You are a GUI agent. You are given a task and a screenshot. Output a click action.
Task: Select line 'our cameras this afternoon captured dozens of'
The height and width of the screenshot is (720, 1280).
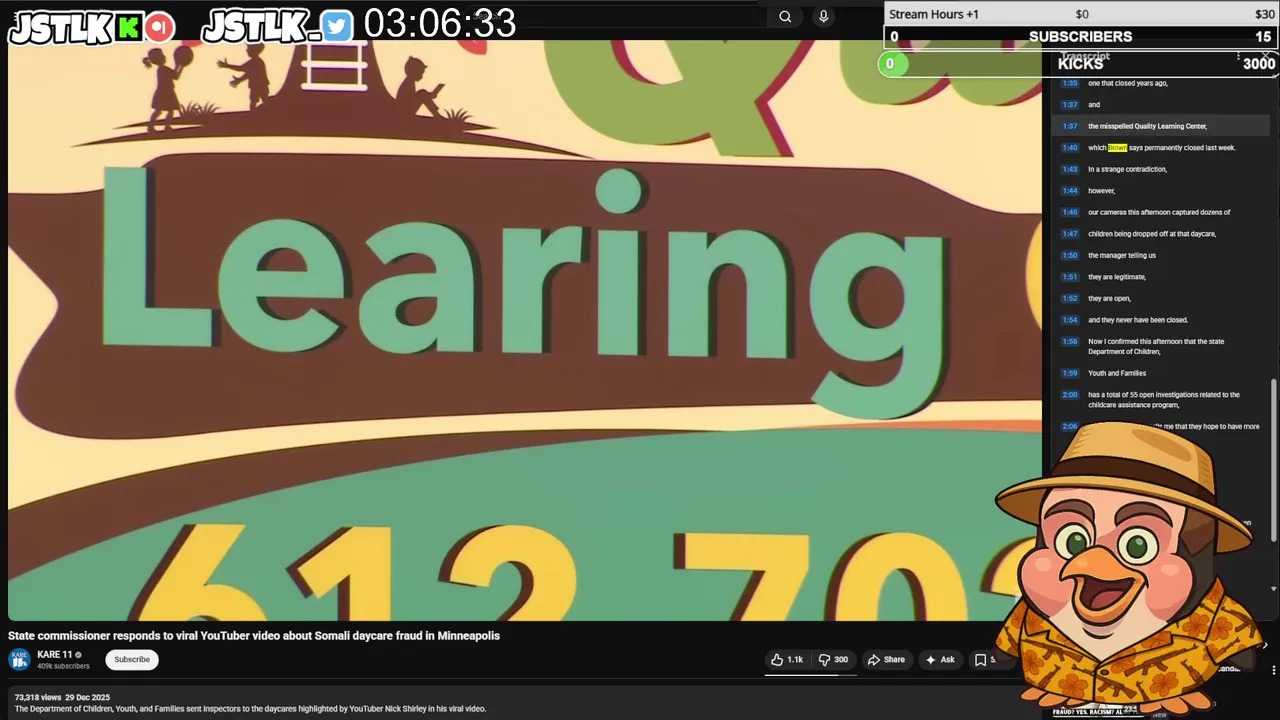click(1159, 212)
